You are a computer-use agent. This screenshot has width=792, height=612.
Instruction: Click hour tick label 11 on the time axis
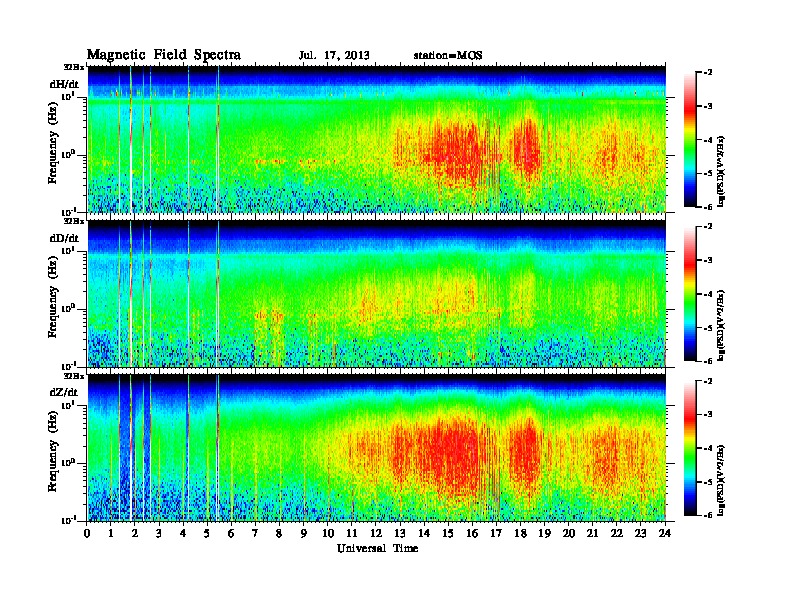click(x=352, y=534)
